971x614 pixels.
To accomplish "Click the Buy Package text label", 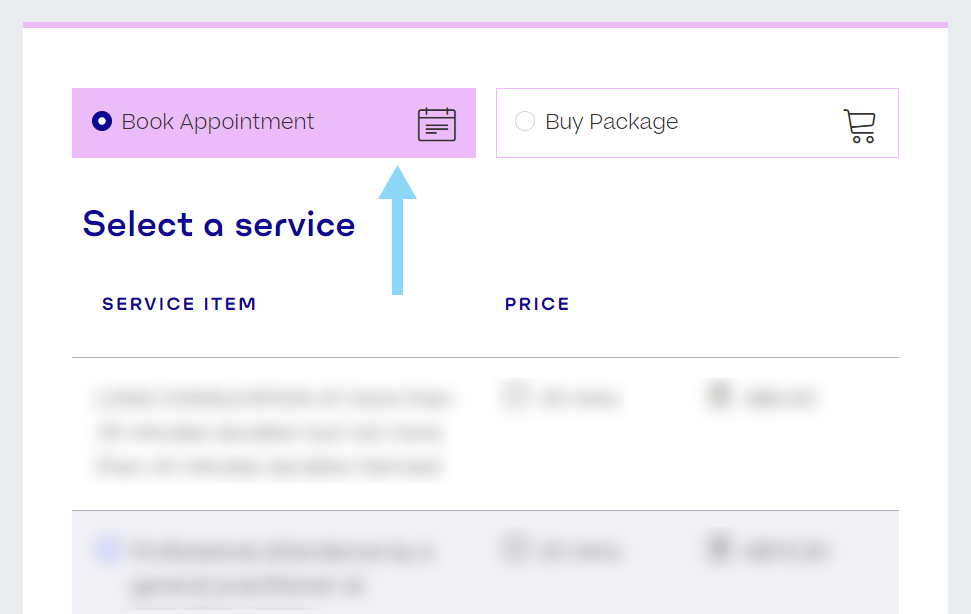I will point(611,122).
